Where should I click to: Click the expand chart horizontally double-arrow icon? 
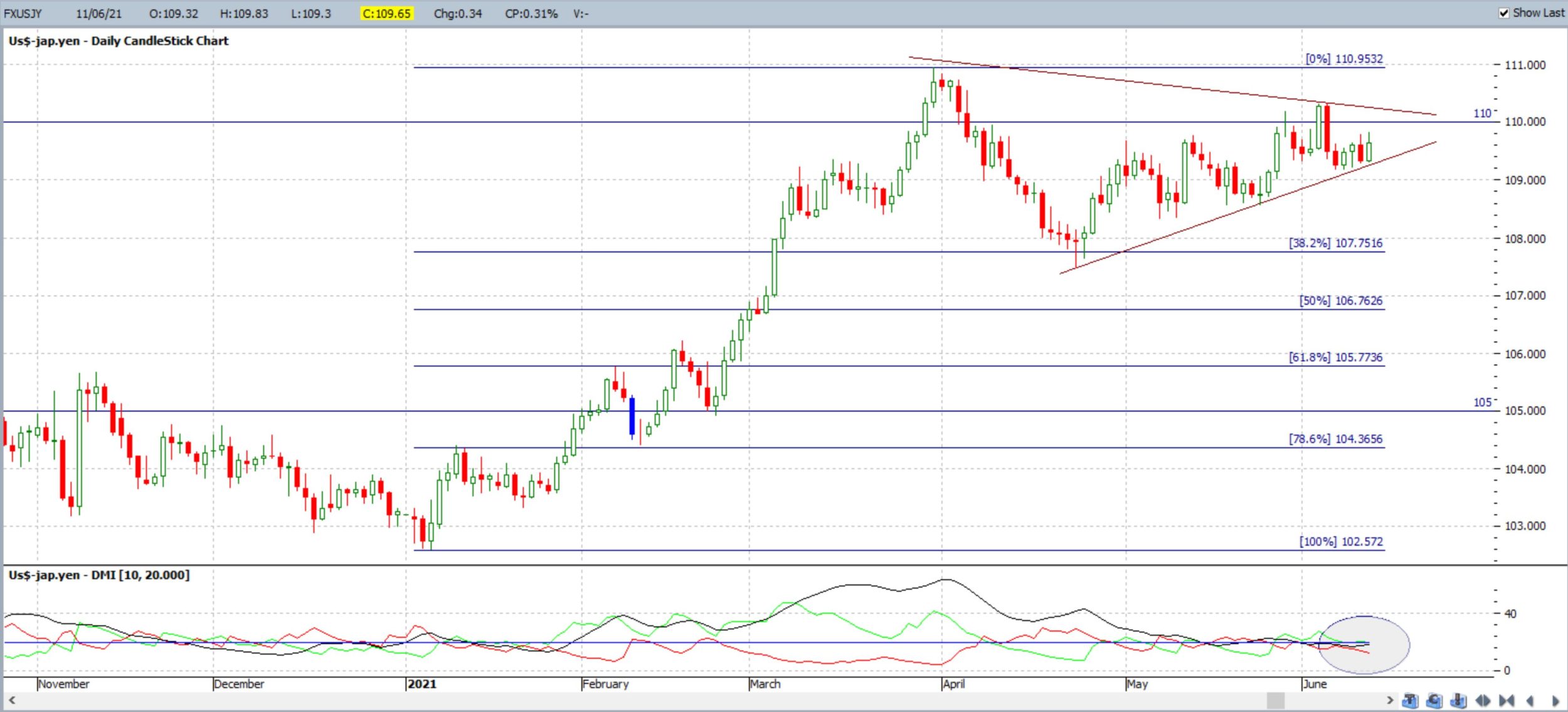pyautogui.click(x=1483, y=700)
